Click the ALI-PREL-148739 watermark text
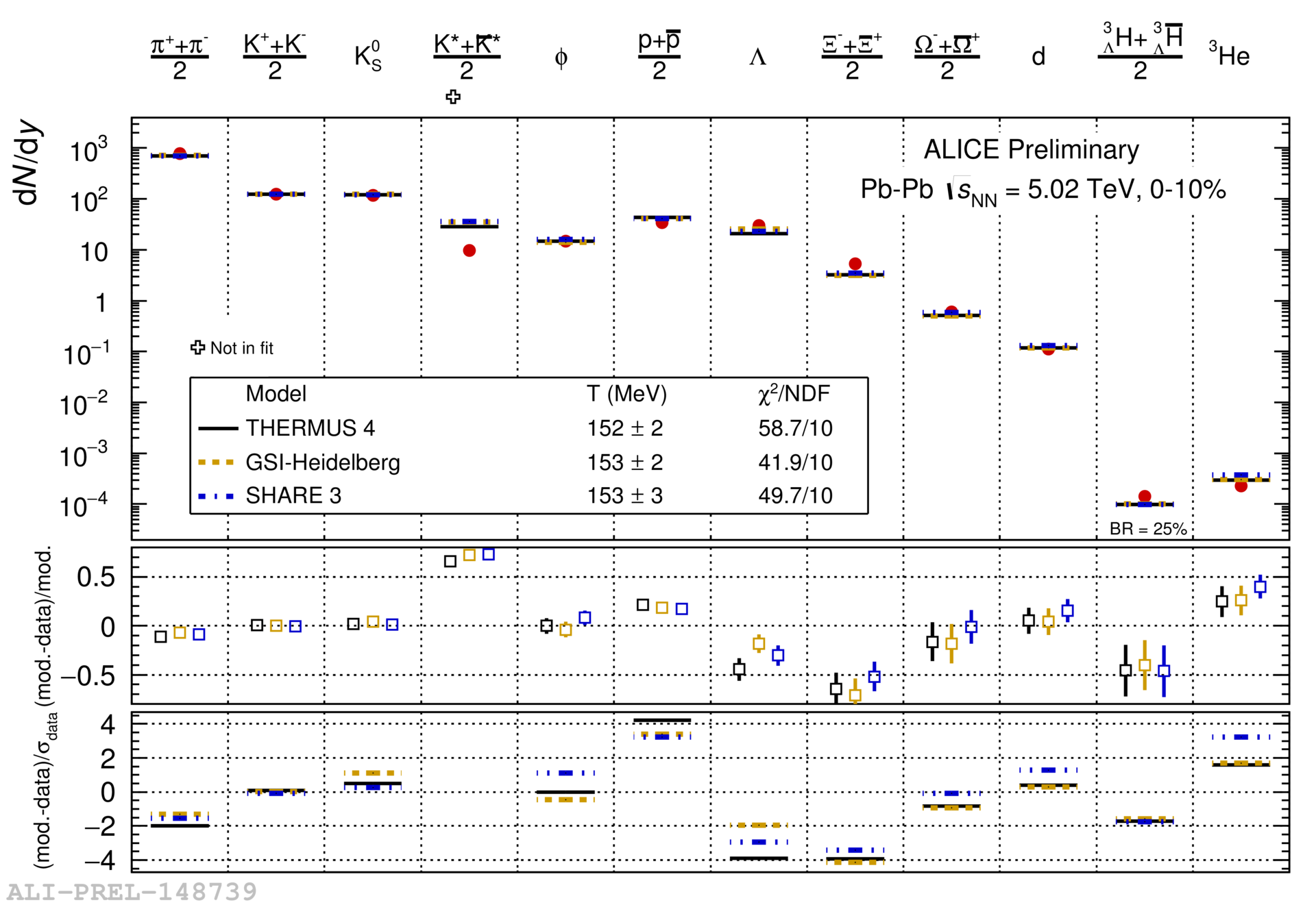 click(x=132, y=892)
